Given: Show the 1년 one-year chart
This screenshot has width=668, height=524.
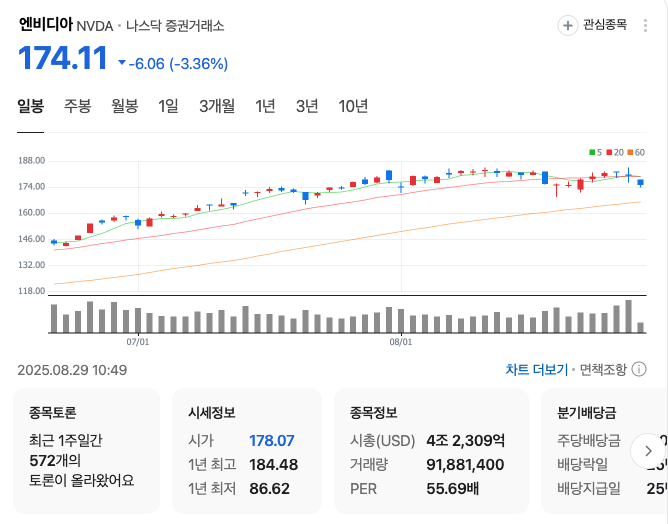Looking at the screenshot, I should [265, 106].
